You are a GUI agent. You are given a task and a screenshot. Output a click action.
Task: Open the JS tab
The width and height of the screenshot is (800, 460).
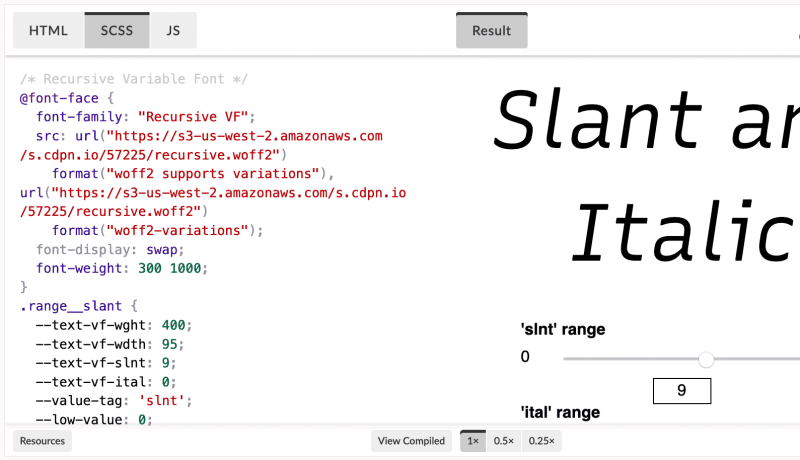[173, 31]
